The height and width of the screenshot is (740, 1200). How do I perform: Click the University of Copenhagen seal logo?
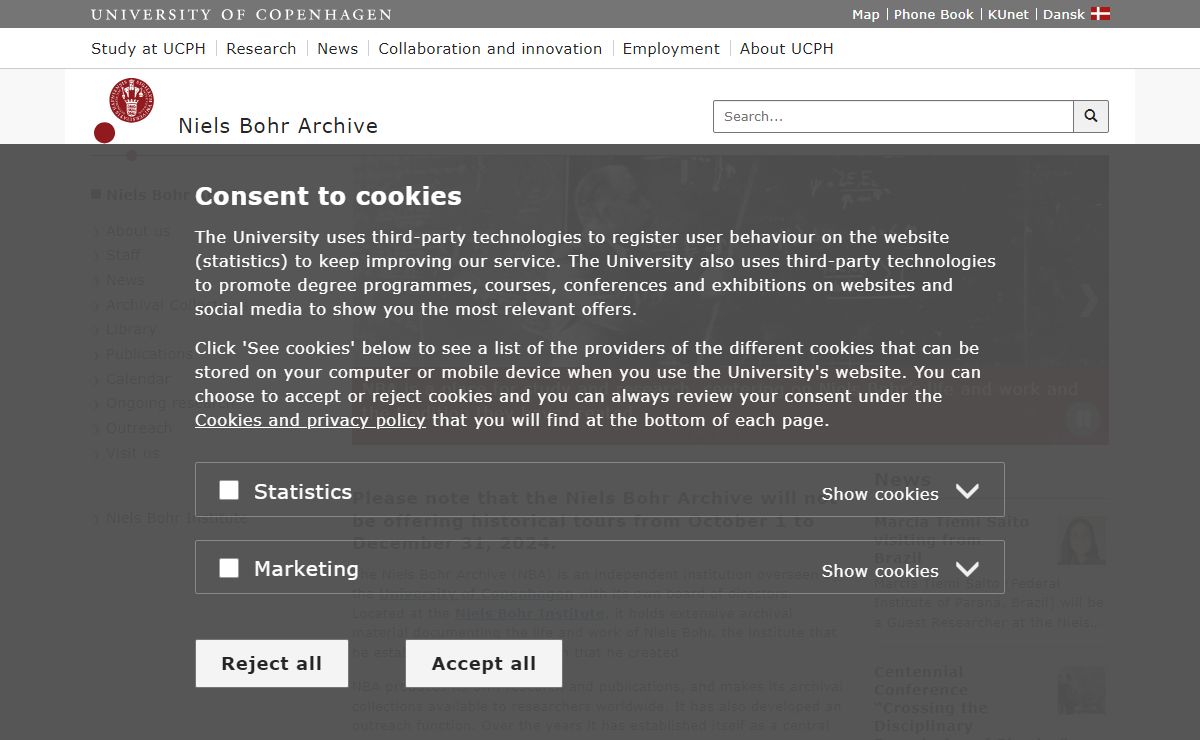click(x=131, y=102)
